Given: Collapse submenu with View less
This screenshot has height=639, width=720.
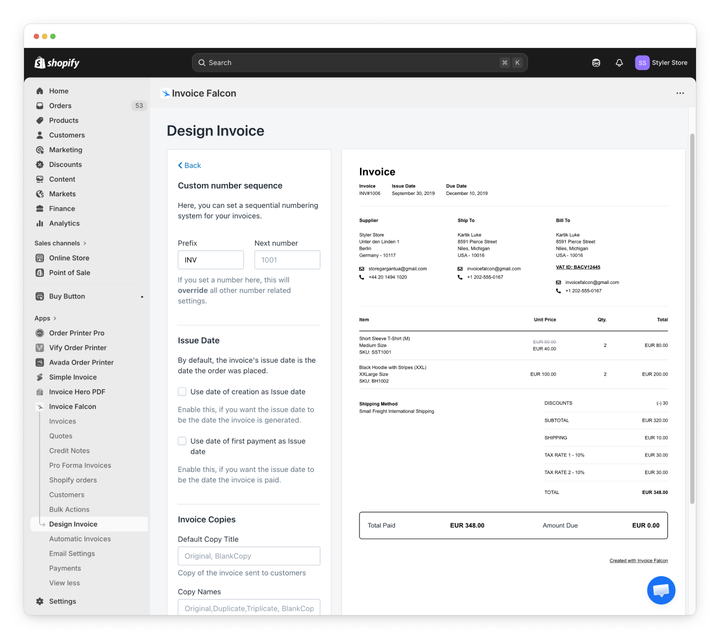Looking at the screenshot, I should [x=64, y=583].
